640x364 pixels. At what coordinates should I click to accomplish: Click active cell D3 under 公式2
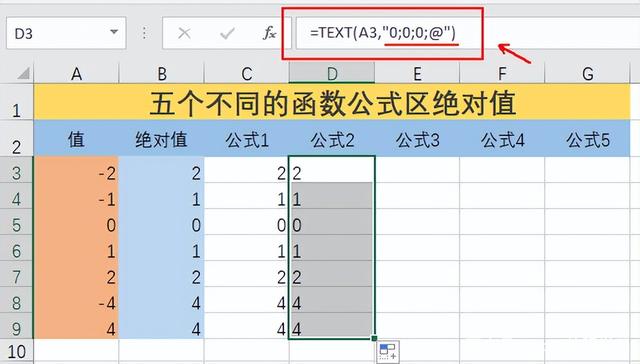click(332, 169)
